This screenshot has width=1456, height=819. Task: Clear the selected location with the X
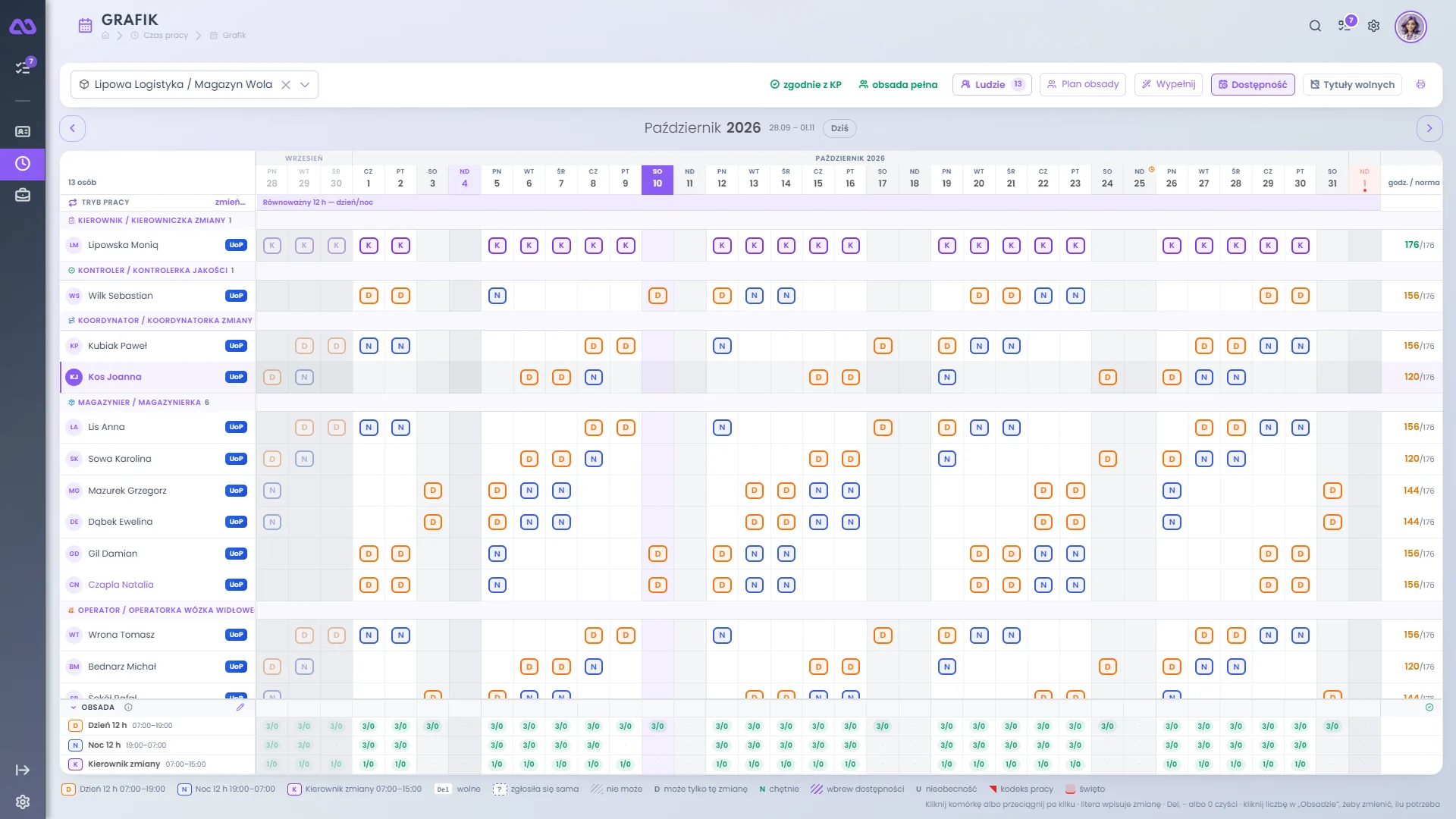[x=286, y=84]
